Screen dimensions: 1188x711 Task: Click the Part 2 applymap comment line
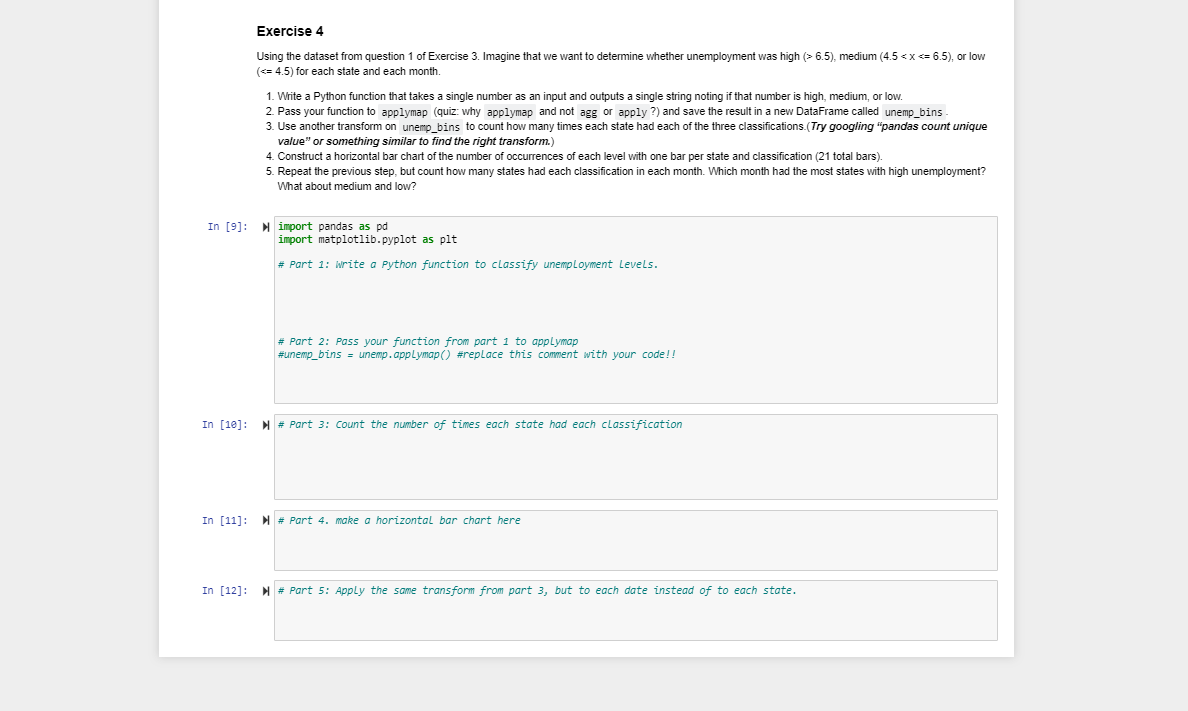[428, 341]
